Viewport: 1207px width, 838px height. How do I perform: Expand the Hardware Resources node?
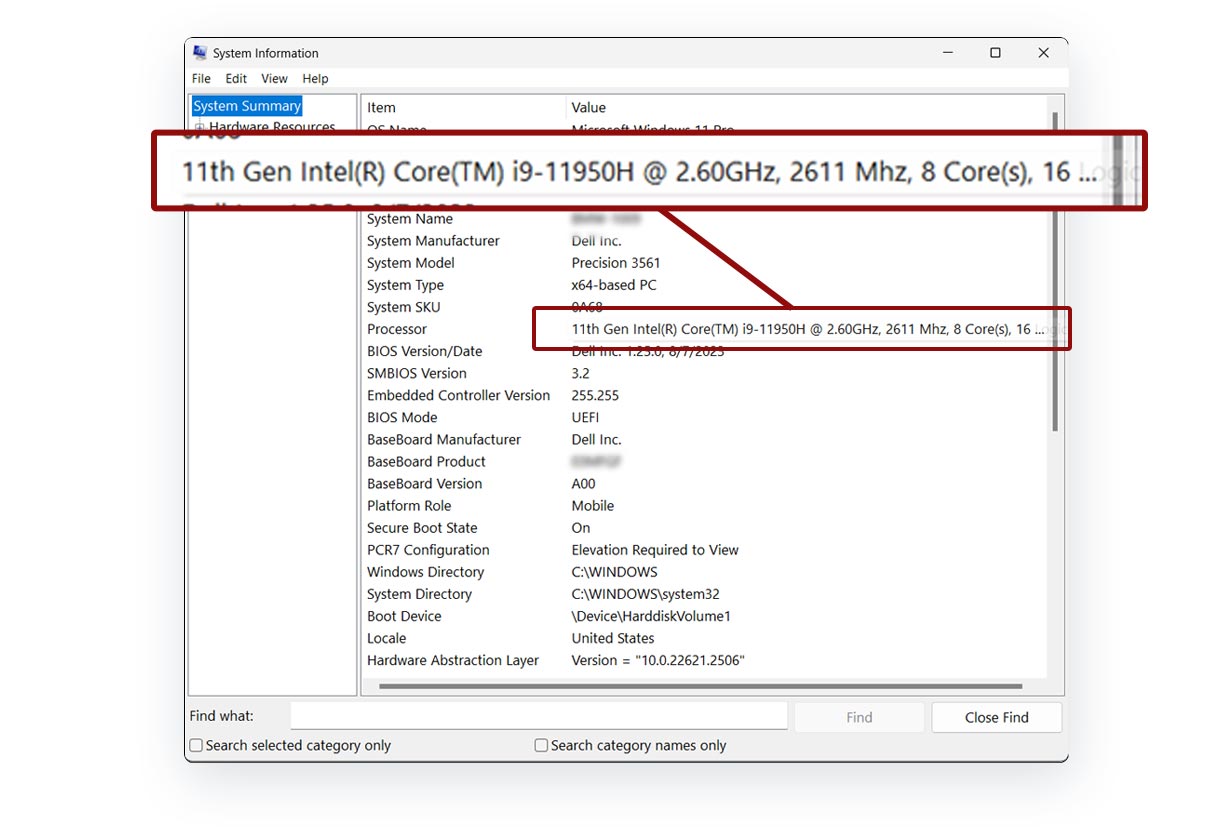click(x=200, y=127)
